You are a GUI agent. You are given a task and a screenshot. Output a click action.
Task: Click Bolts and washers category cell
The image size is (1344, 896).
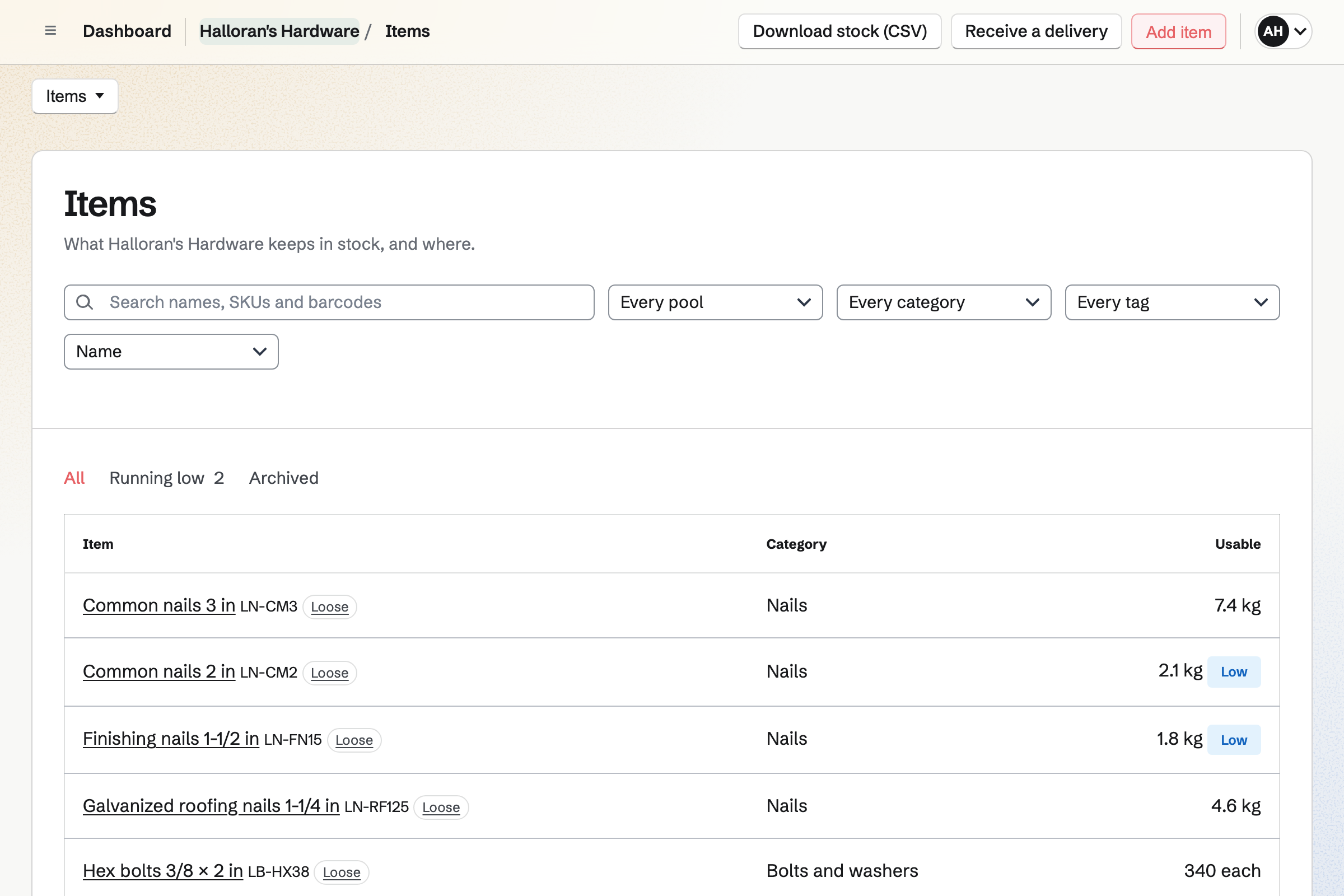click(842, 871)
